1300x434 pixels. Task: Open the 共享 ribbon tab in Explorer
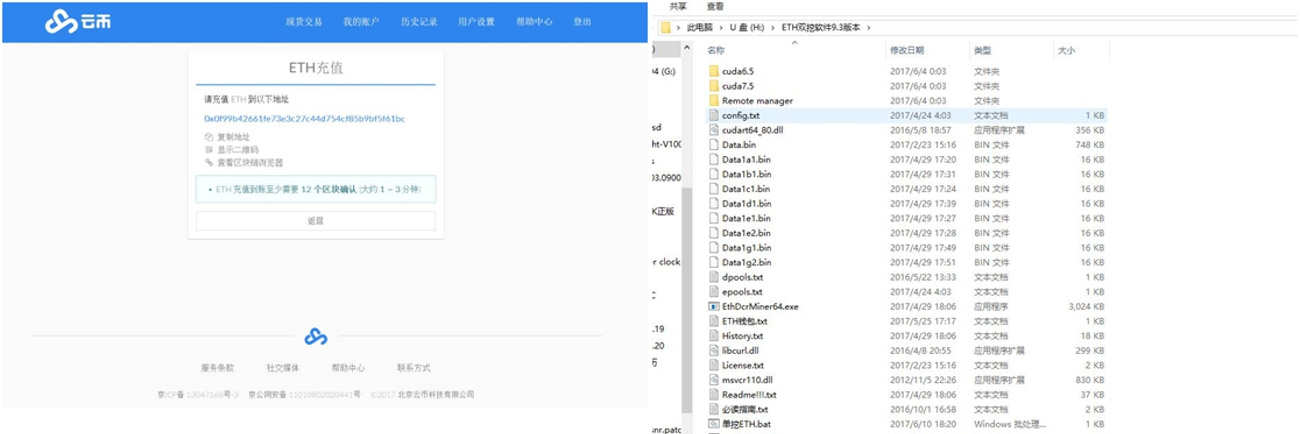click(x=678, y=6)
